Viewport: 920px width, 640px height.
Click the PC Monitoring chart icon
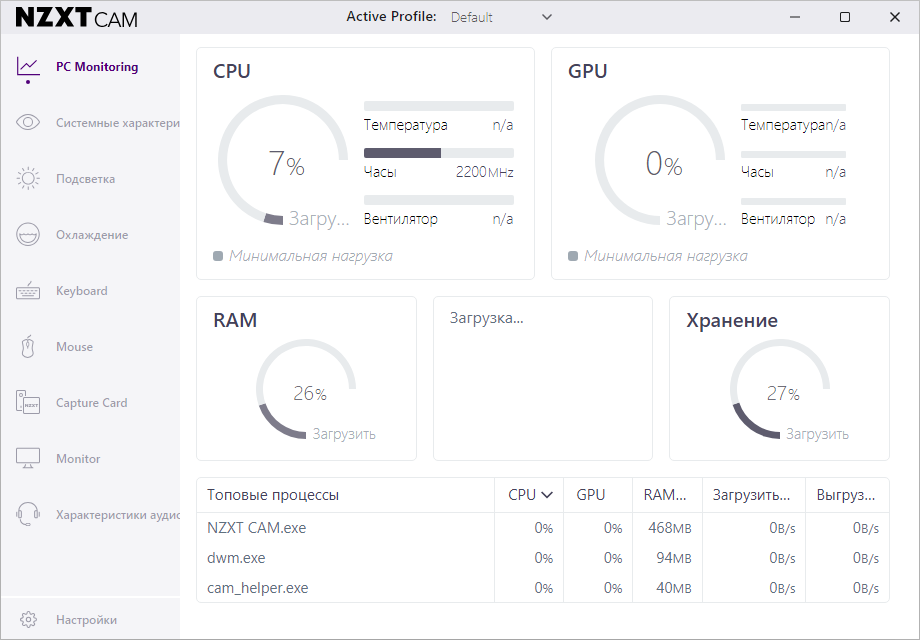(28, 67)
